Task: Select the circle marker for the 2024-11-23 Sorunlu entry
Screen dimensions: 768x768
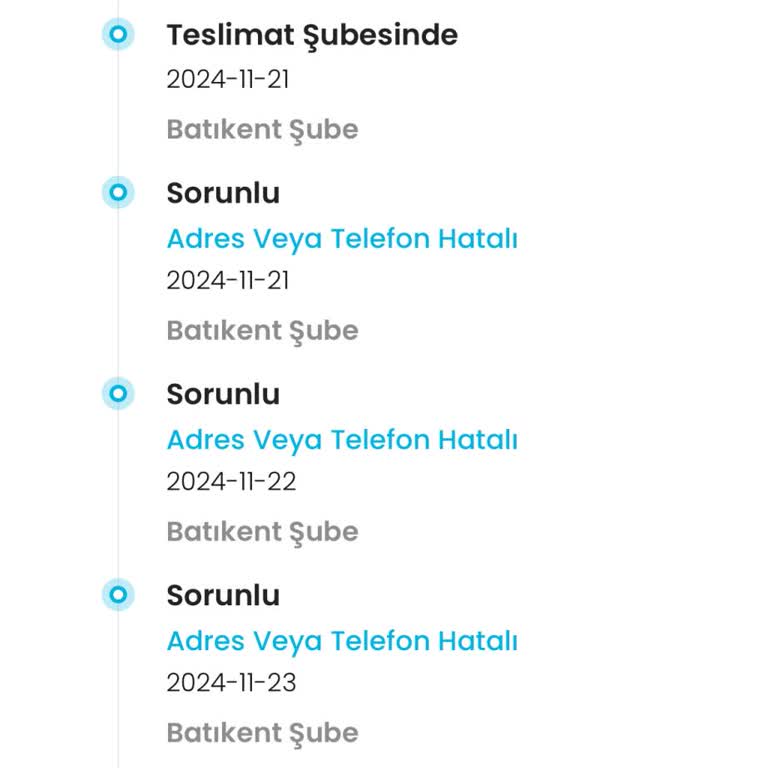Action: 118,595
